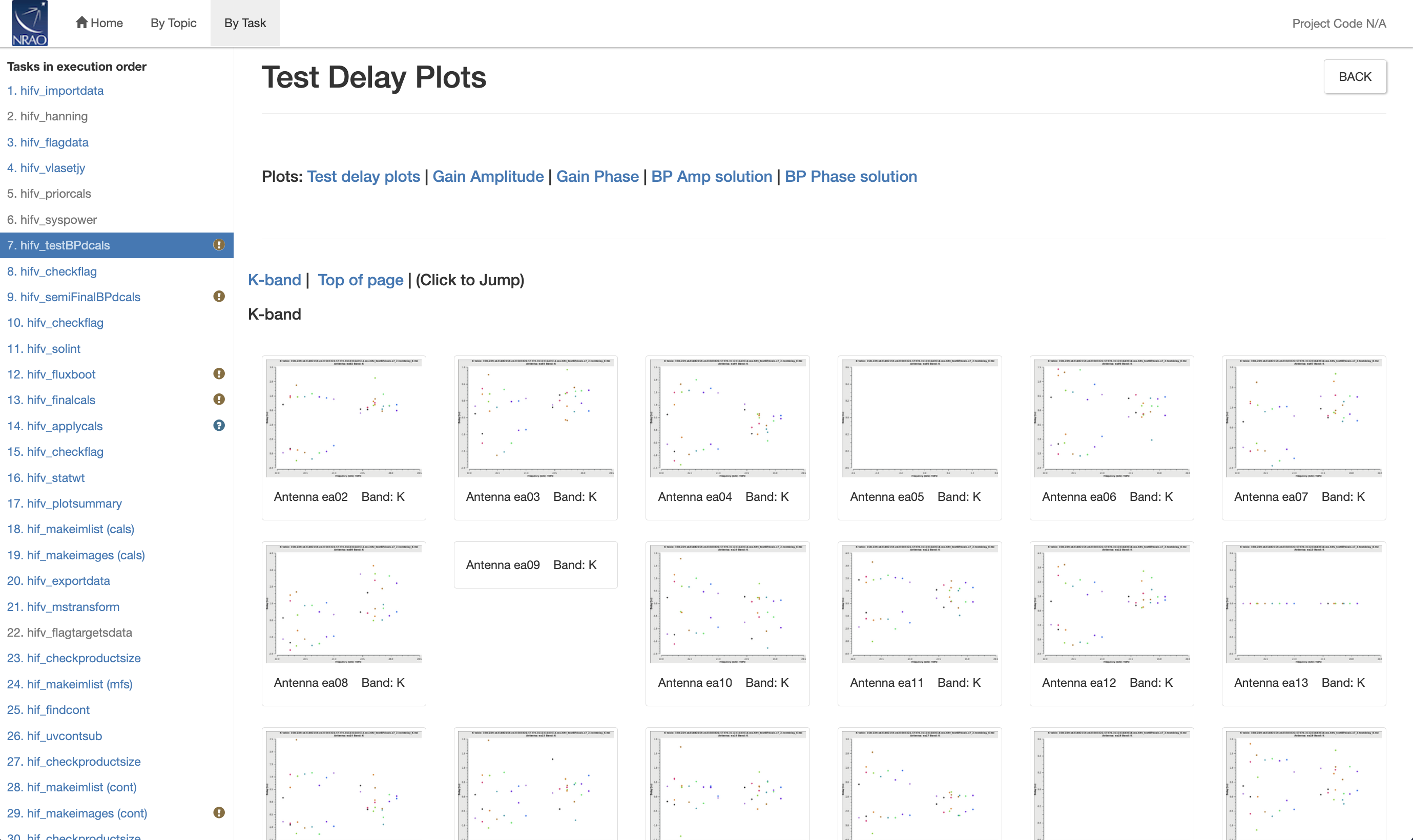
Task: Click the warning icon beside hifv_fluxboot
Action: [x=219, y=374]
